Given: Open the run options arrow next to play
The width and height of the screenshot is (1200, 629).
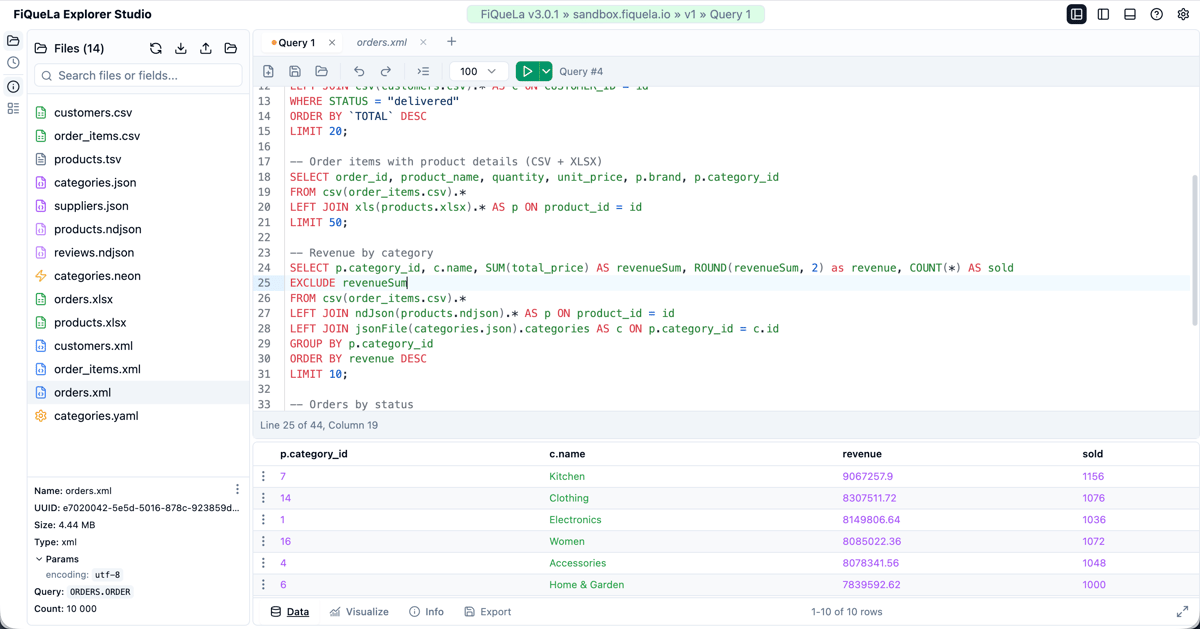Looking at the screenshot, I should [546, 72].
